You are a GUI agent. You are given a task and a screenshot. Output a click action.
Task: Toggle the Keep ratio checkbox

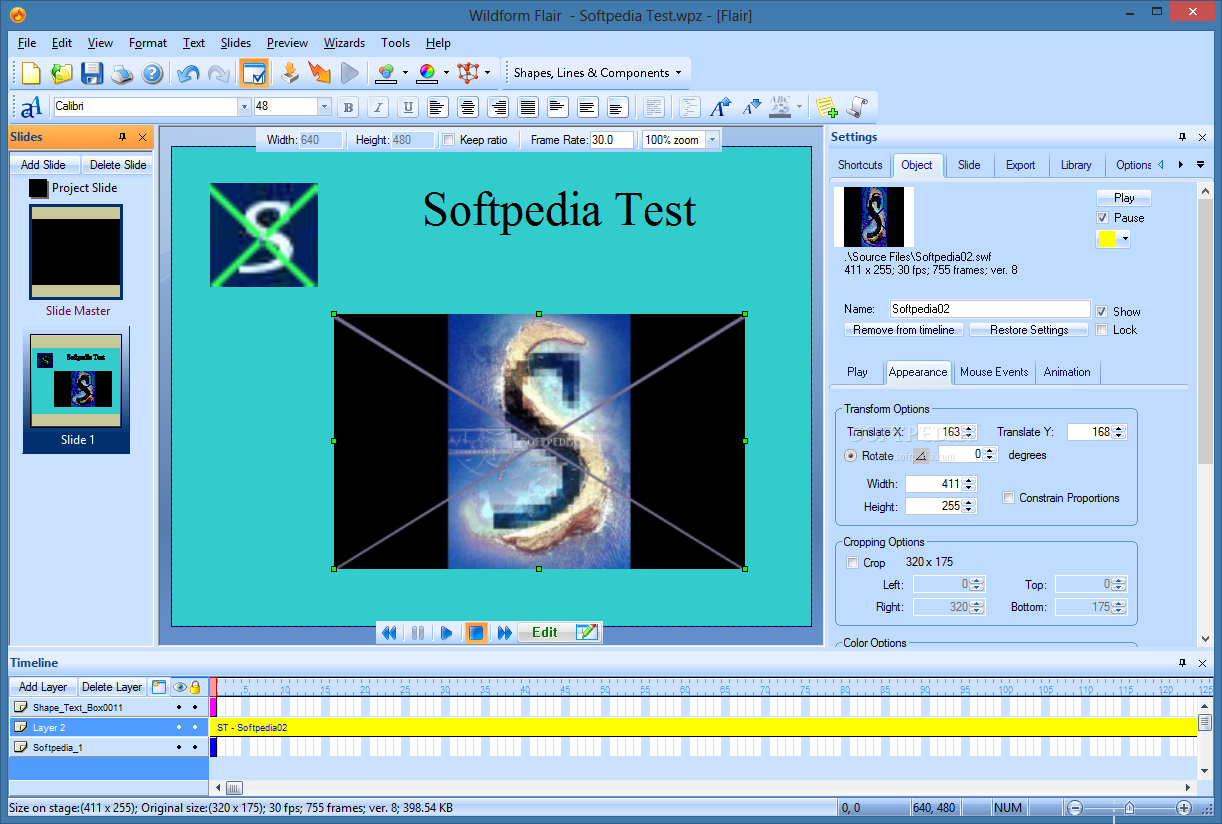(x=449, y=140)
